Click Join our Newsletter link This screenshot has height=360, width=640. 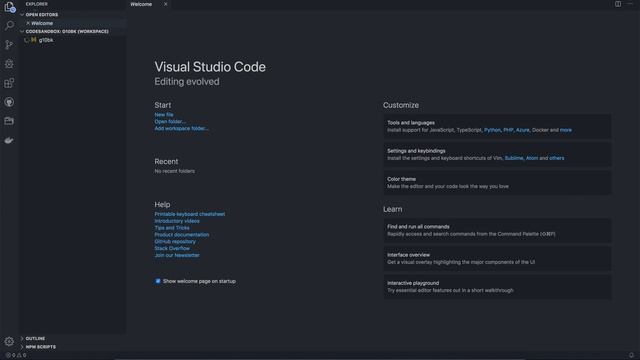pos(177,255)
